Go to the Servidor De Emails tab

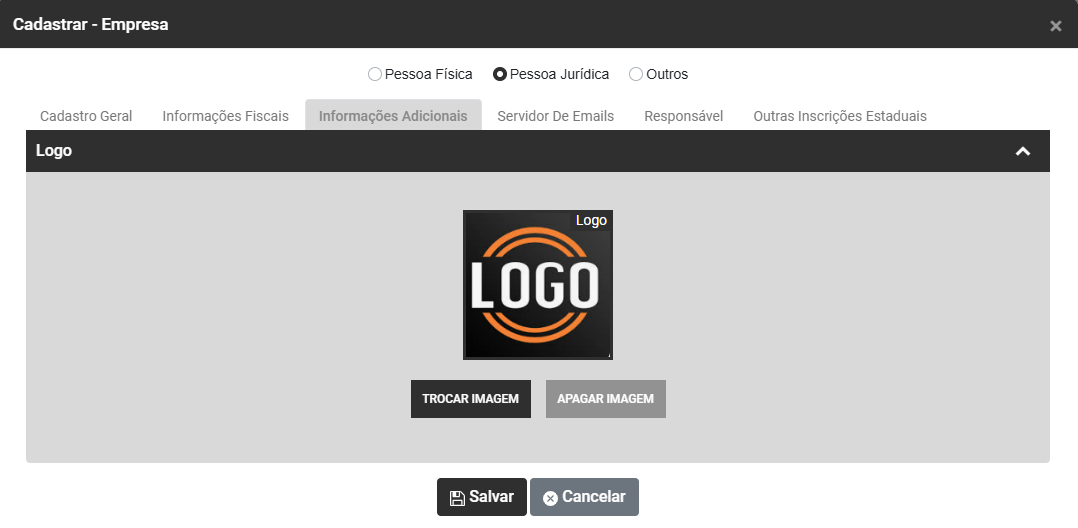[x=556, y=116]
